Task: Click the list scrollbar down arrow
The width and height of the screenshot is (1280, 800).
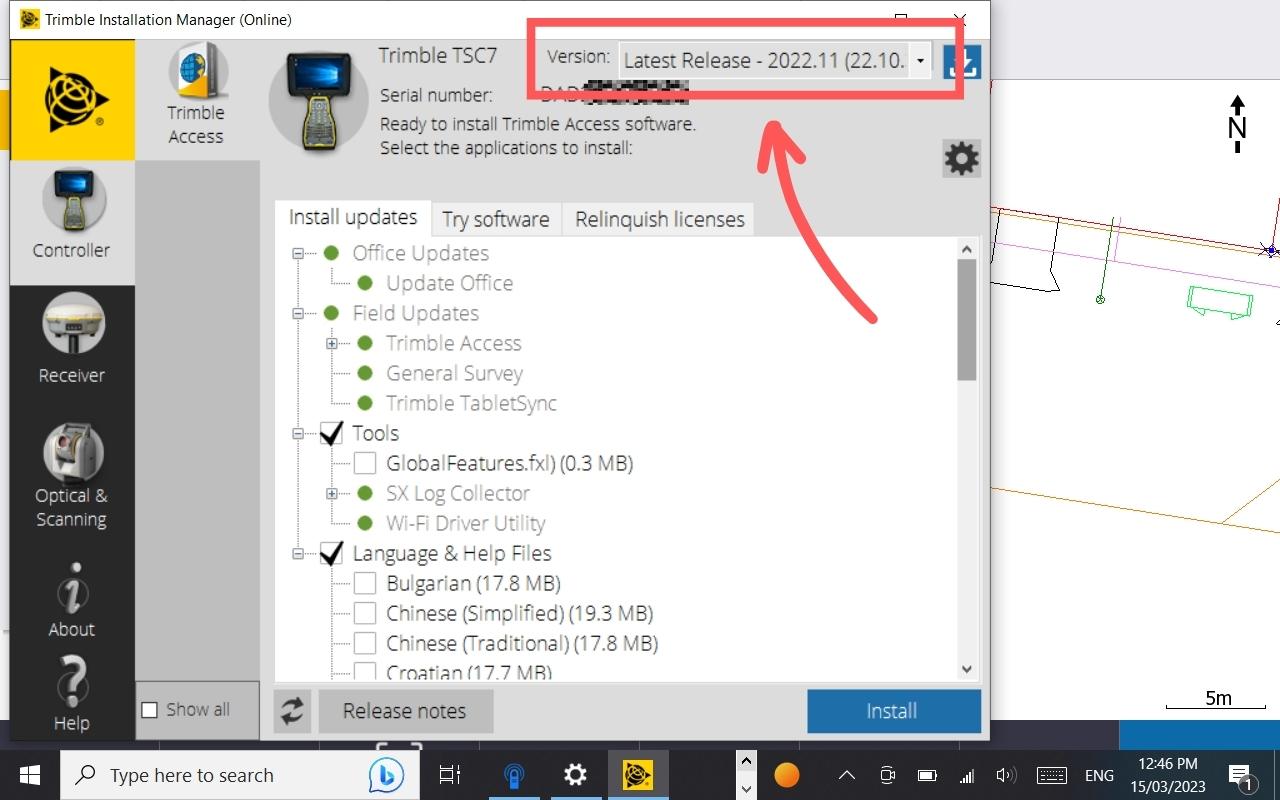Action: click(x=966, y=670)
